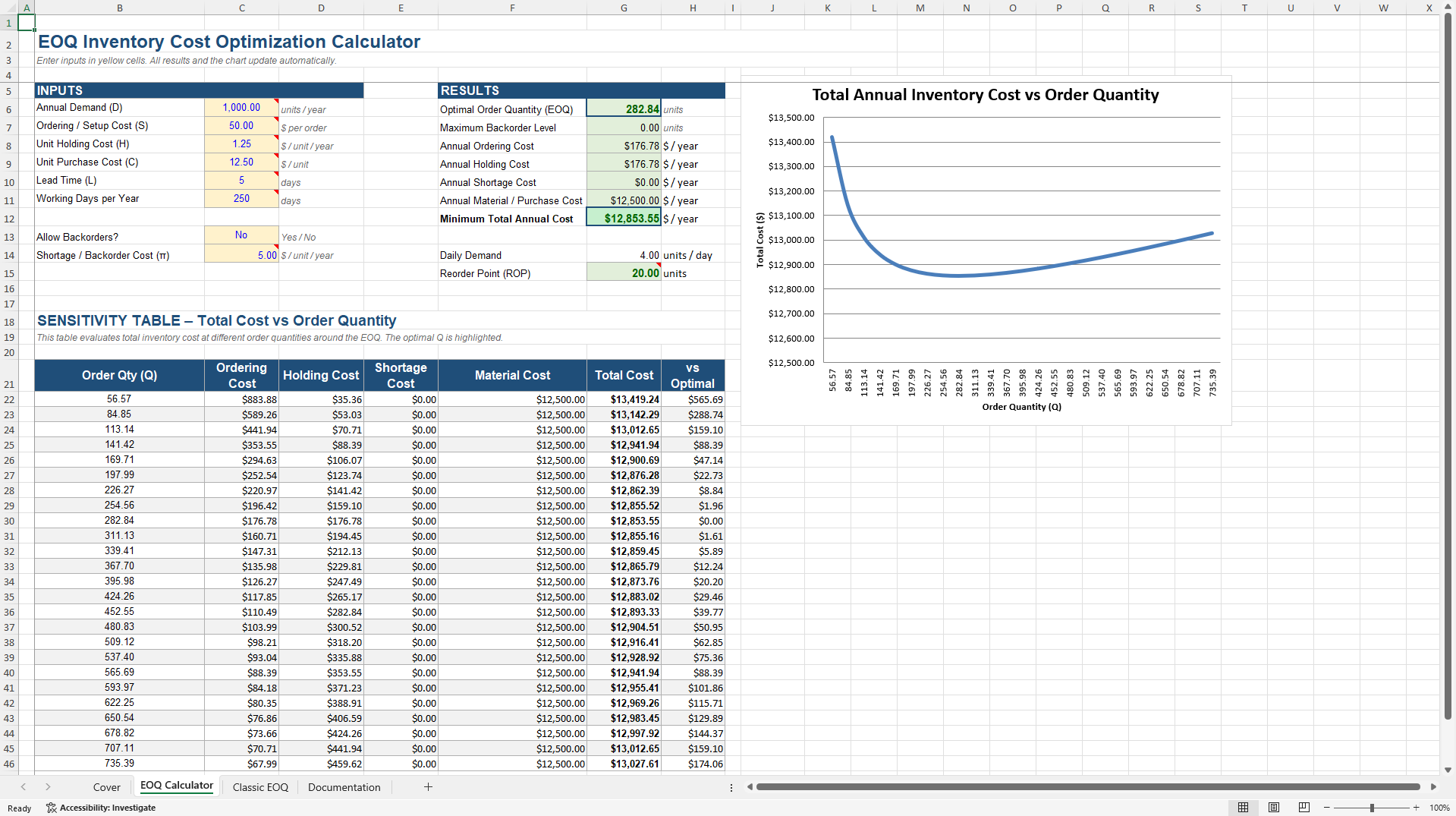Click the zoom in plus icon
This screenshot has width=1456, height=816.
tap(1416, 808)
